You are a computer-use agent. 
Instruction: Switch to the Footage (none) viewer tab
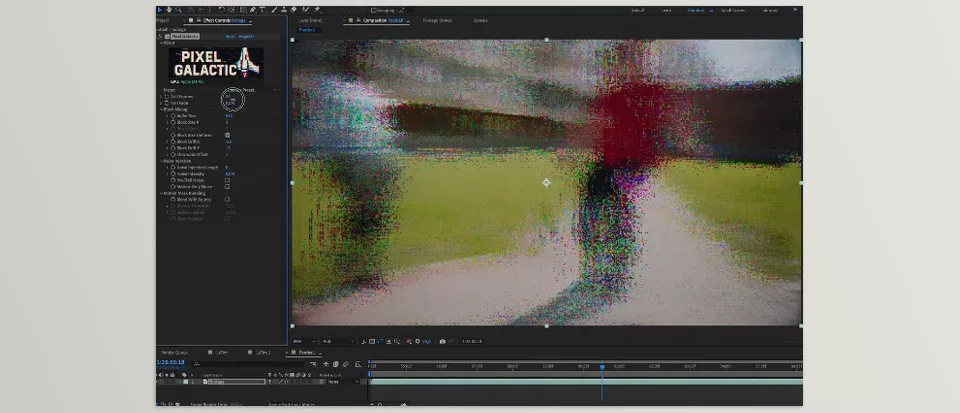pyautogui.click(x=437, y=20)
